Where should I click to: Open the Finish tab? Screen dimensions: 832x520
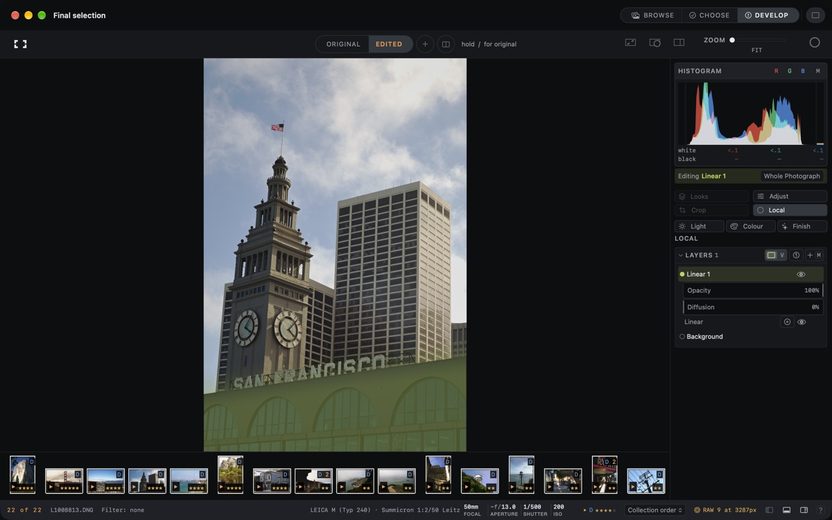coord(802,227)
